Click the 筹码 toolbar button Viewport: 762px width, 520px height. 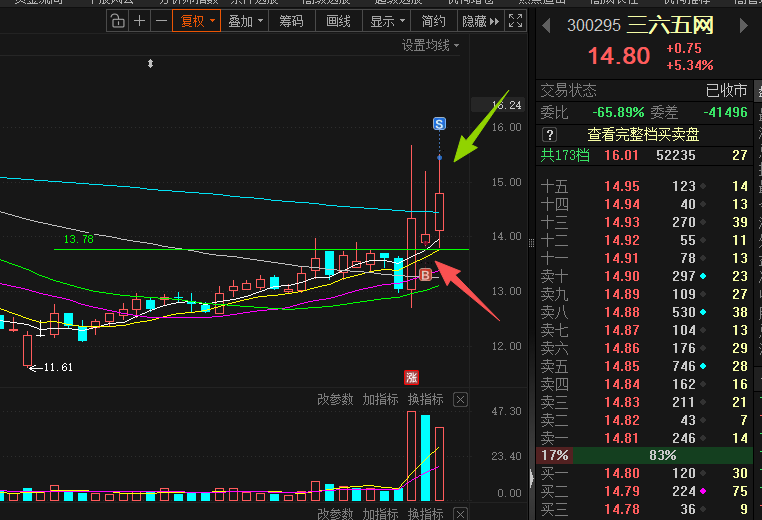(291, 21)
